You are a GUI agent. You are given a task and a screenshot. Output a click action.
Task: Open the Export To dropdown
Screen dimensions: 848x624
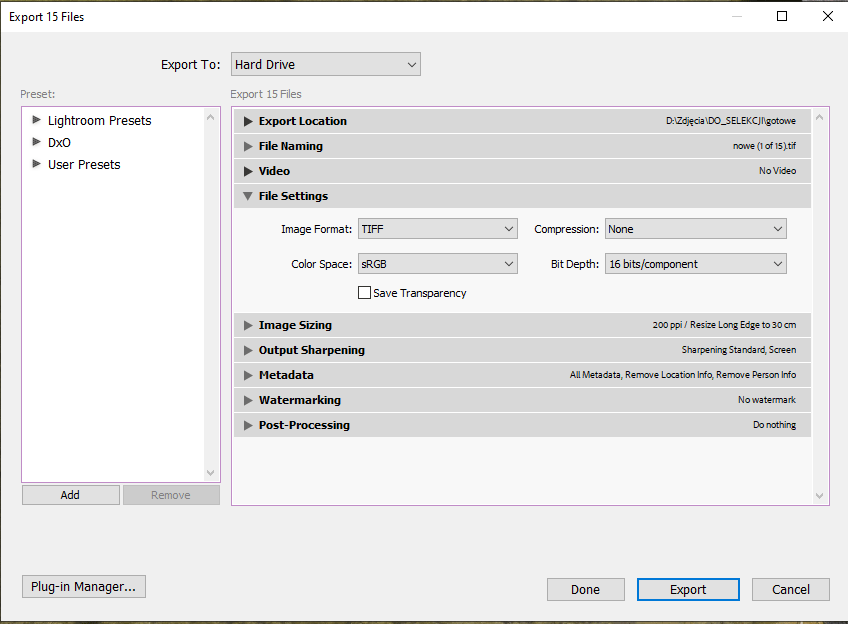tap(325, 65)
